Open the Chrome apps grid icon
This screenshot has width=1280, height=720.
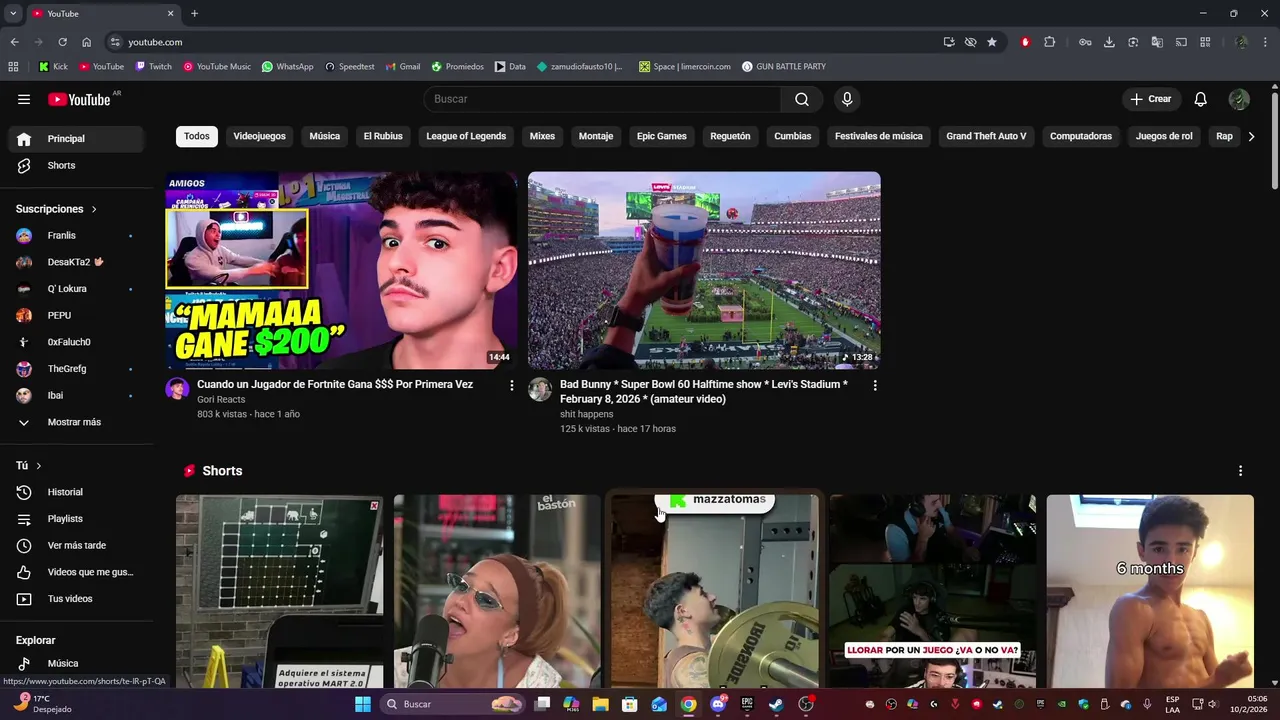[13, 67]
